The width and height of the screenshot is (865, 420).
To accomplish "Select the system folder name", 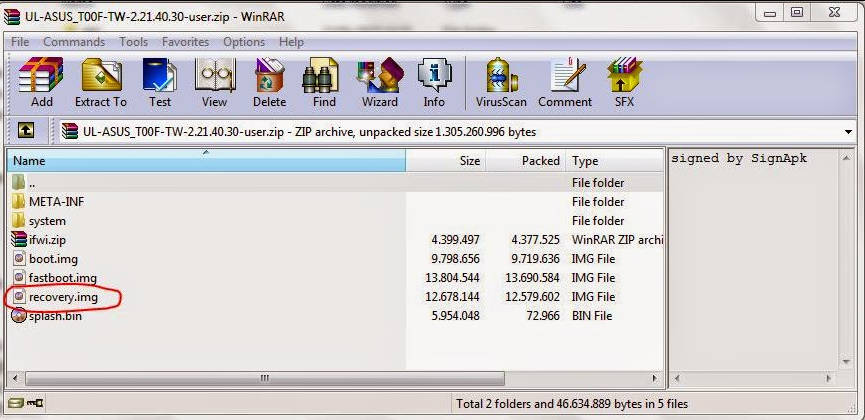I will click(x=47, y=221).
